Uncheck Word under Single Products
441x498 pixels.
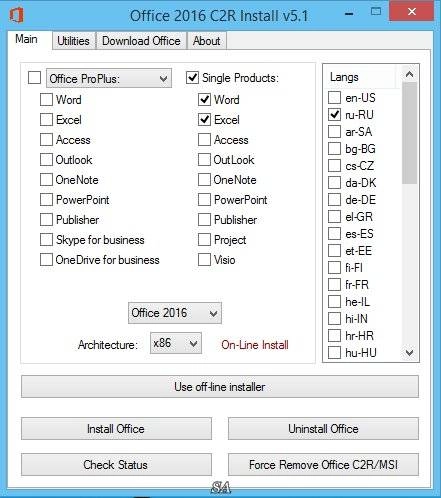click(x=204, y=100)
